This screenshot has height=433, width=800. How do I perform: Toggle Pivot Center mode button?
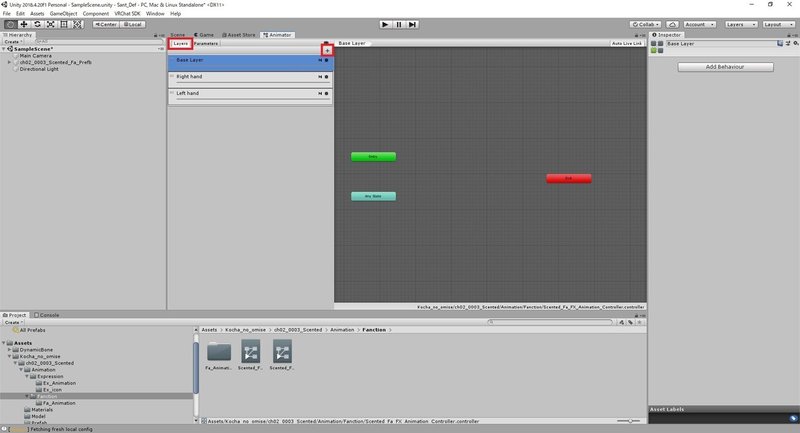click(x=106, y=24)
